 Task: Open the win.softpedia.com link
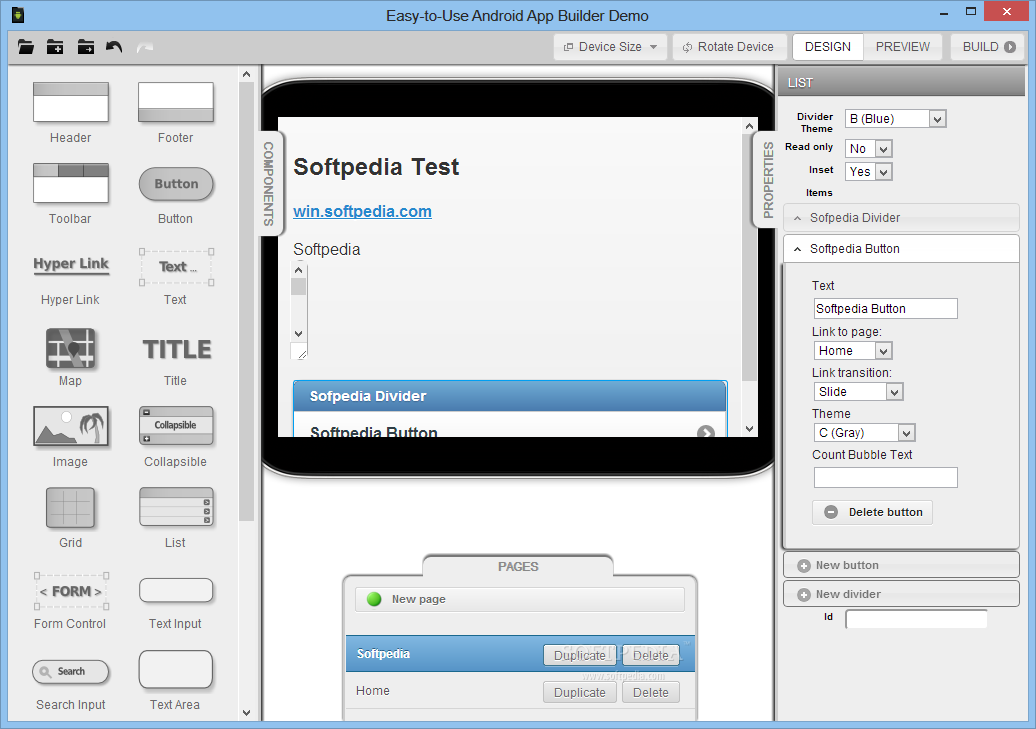[362, 211]
